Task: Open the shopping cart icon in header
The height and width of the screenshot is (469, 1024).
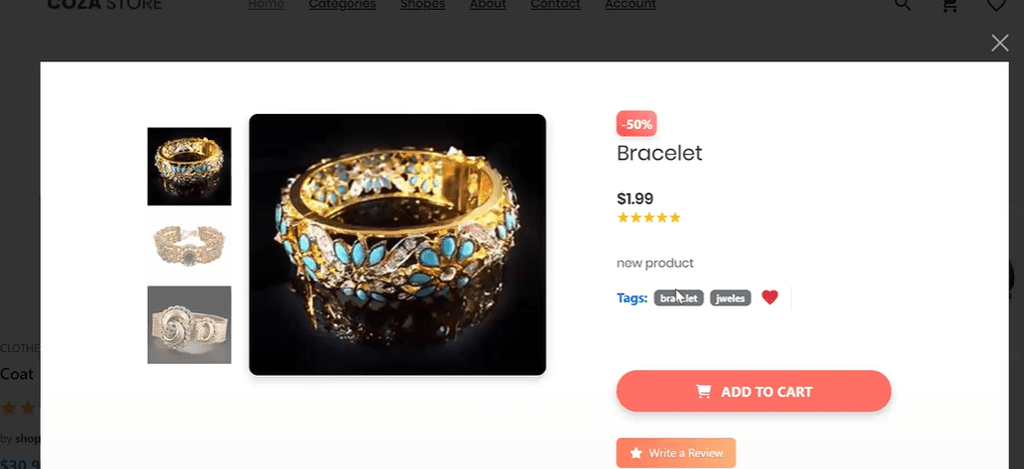Action: click(950, 6)
